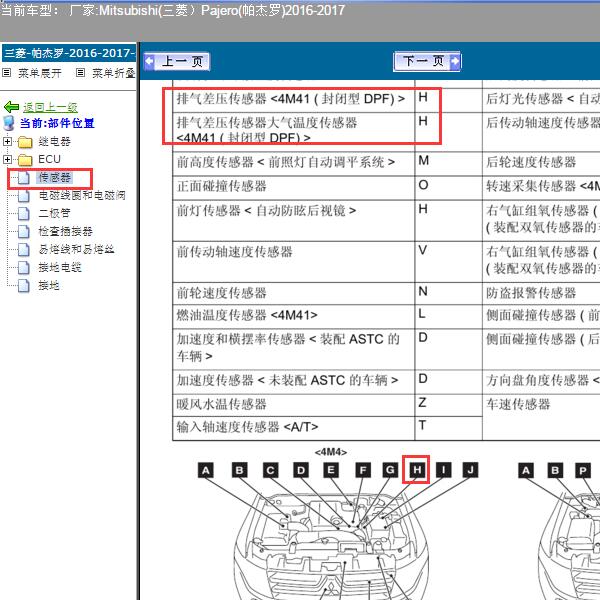
Task: Open the ECU folder icon
Action: pos(25,160)
